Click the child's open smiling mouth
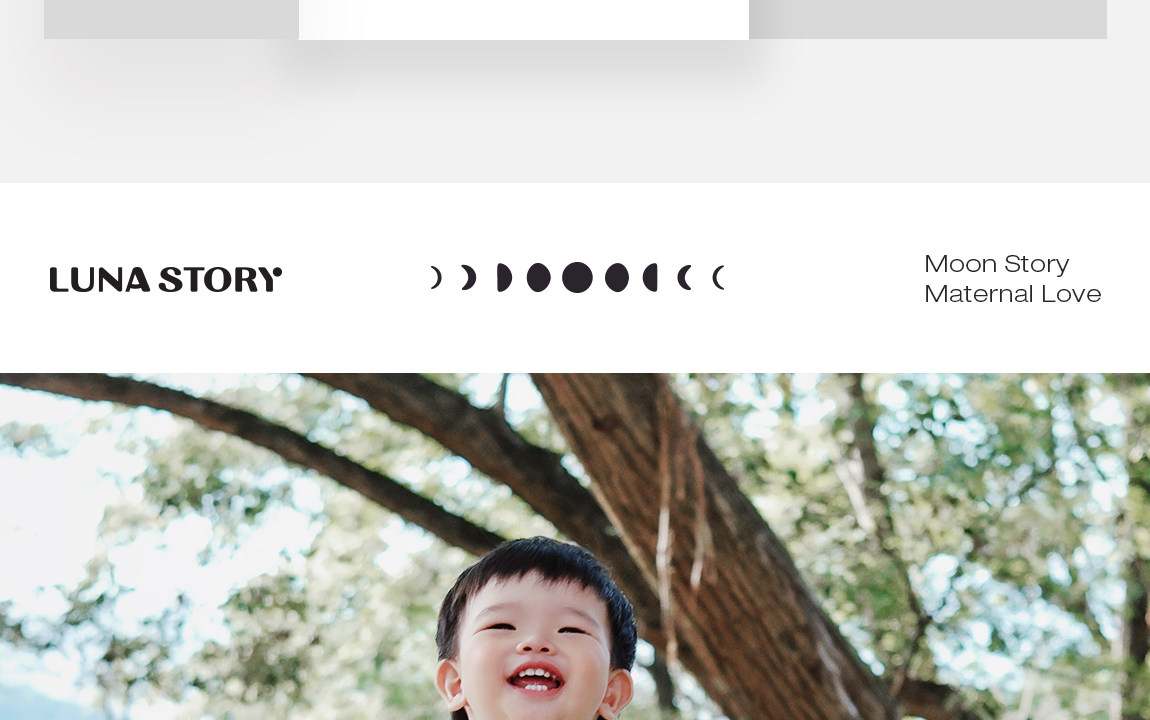 click(x=536, y=677)
